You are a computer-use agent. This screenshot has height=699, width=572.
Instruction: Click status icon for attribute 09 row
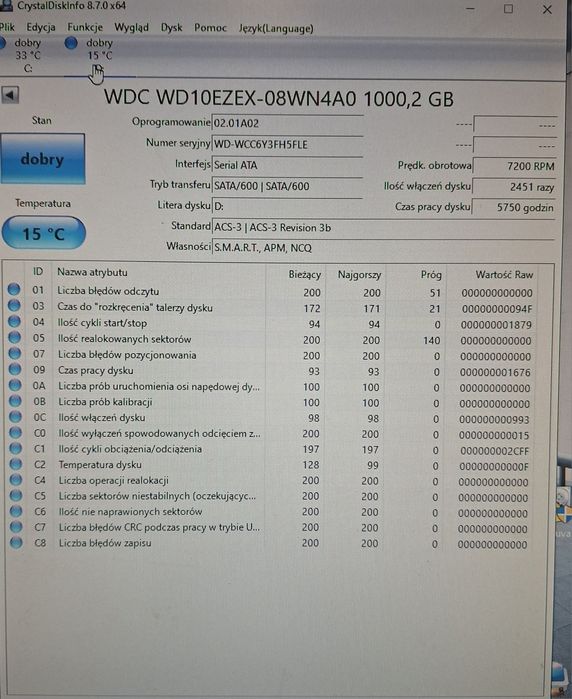click(15, 369)
